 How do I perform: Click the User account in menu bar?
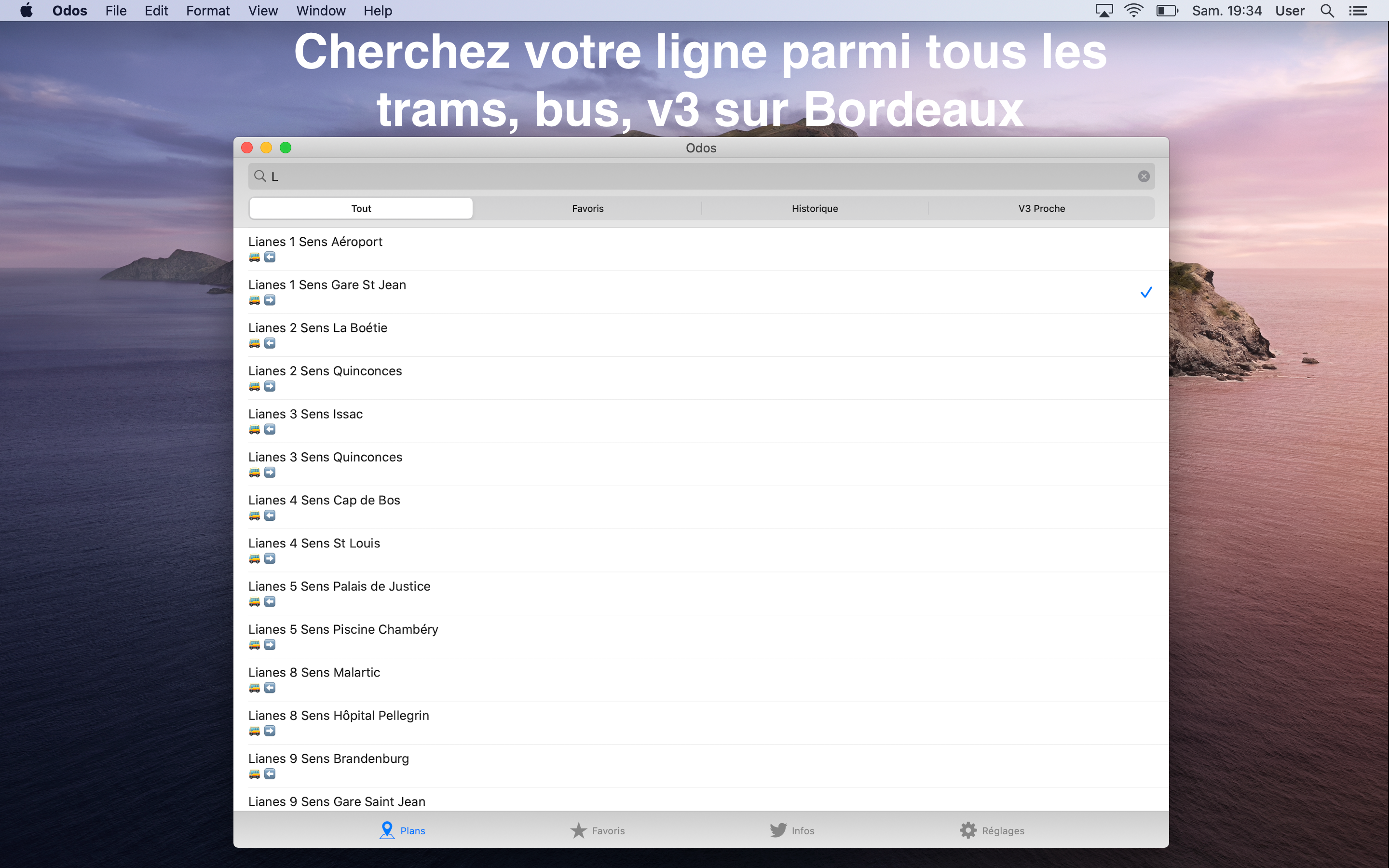[1290, 11]
